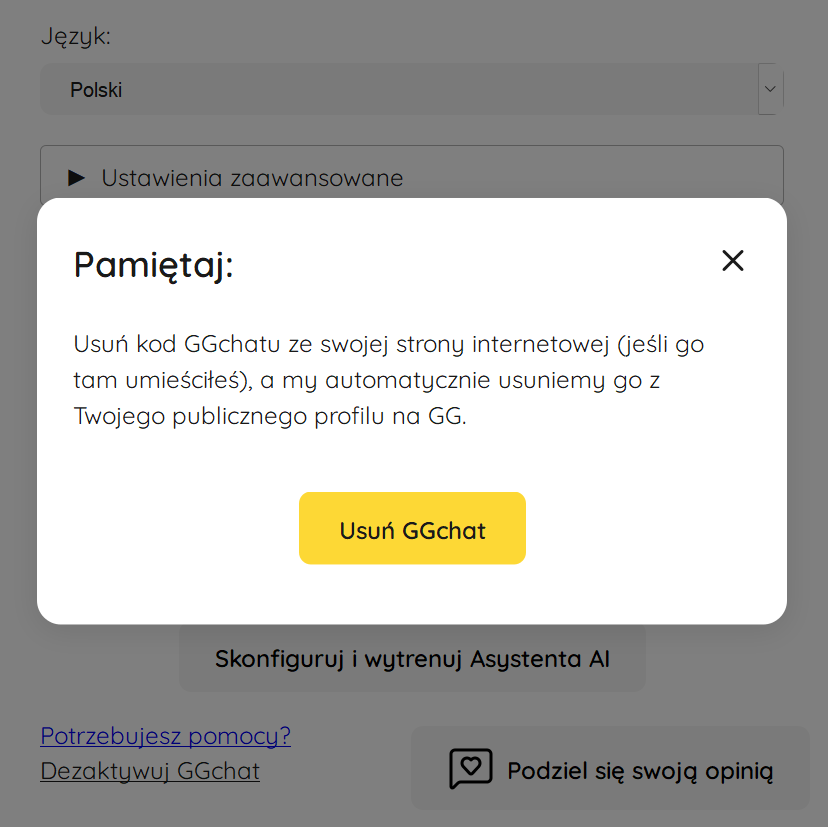Open the Potrzebujesz pomocy? help link
The image size is (828, 827).
[x=165, y=735]
